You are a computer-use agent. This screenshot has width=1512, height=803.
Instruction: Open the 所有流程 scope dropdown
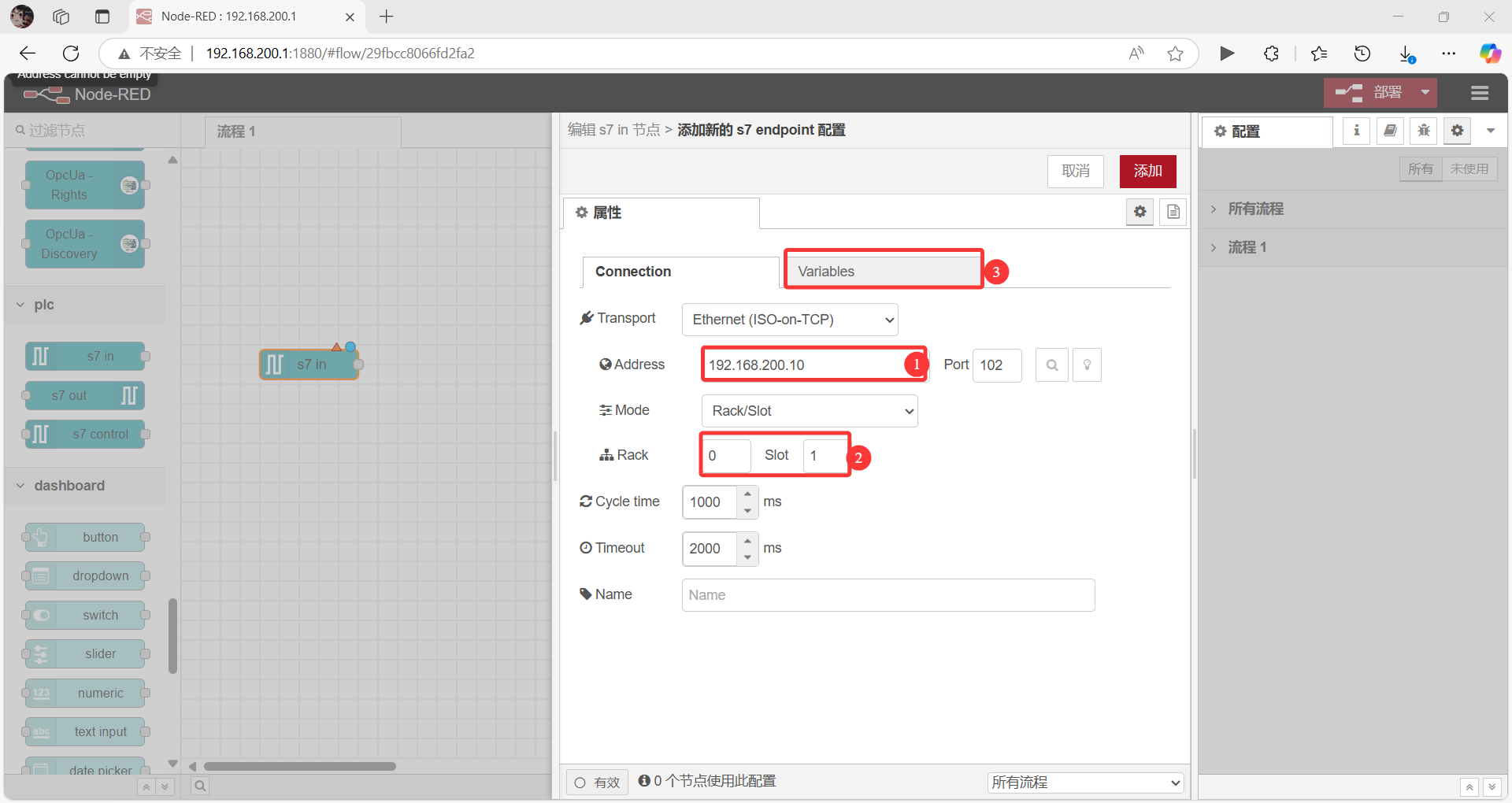(1086, 783)
